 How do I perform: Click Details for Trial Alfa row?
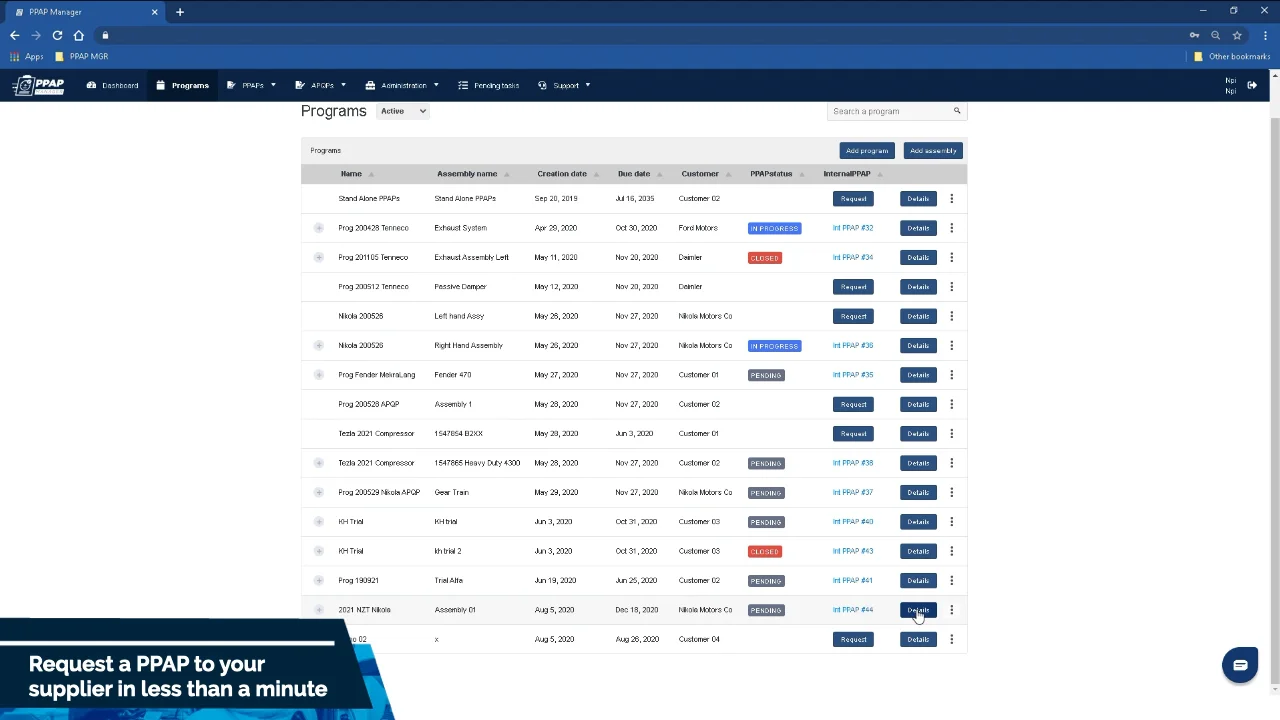click(918, 581)
